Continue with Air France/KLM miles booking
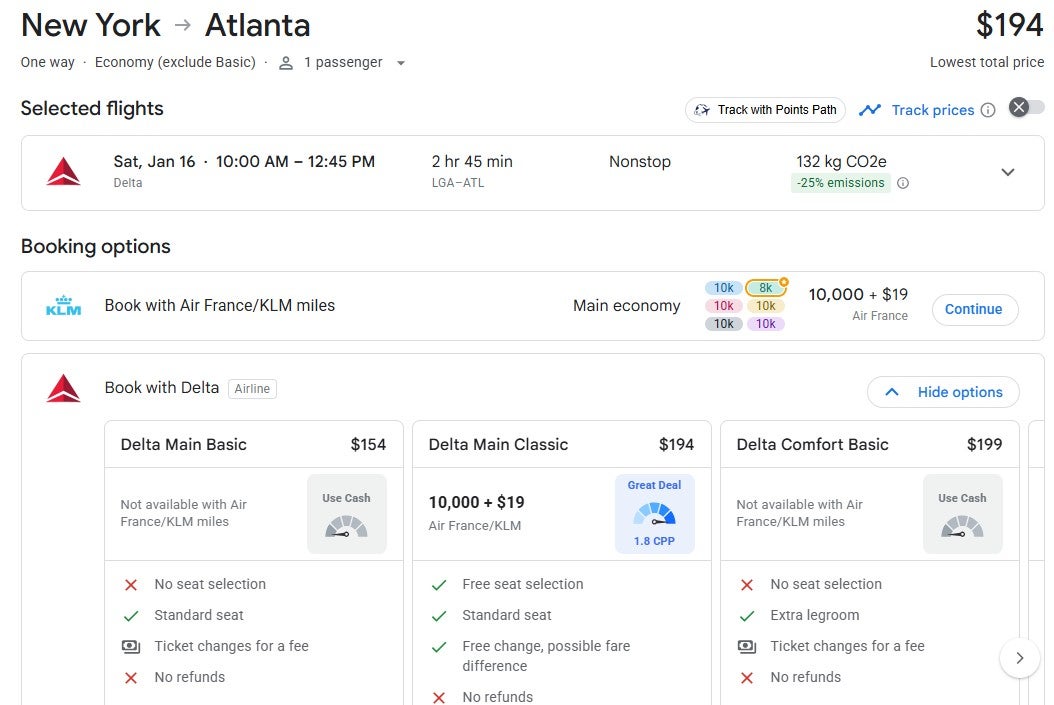 975,309
